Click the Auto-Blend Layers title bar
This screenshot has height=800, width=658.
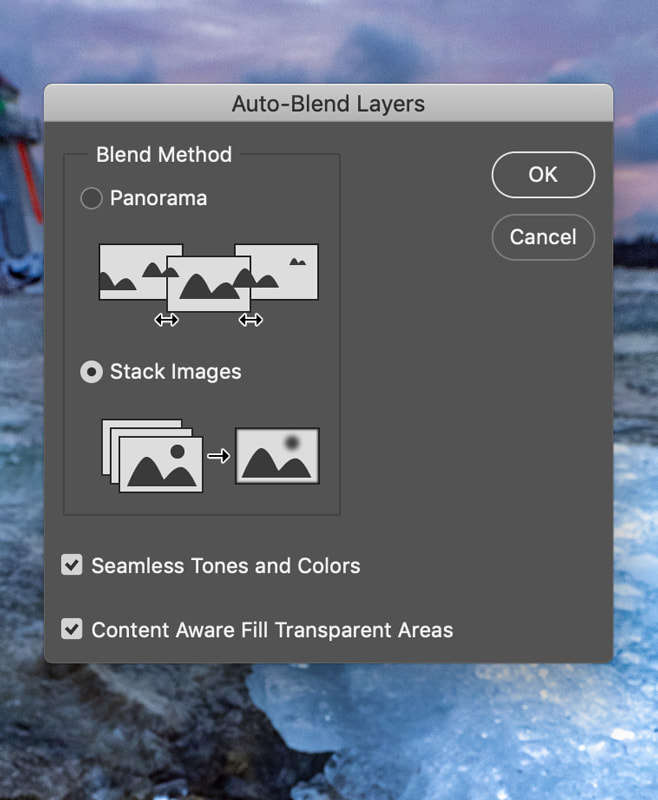(328, 104)
